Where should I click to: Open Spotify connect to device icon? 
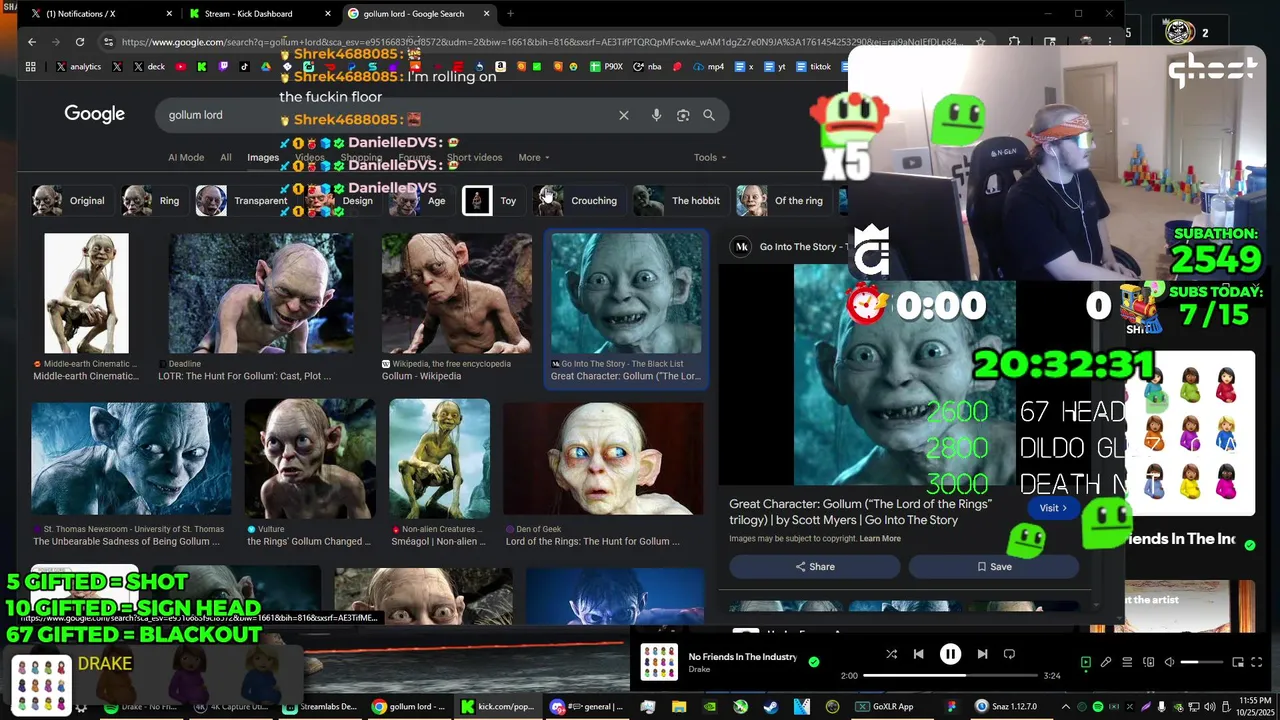click(x=1148, y=662)
